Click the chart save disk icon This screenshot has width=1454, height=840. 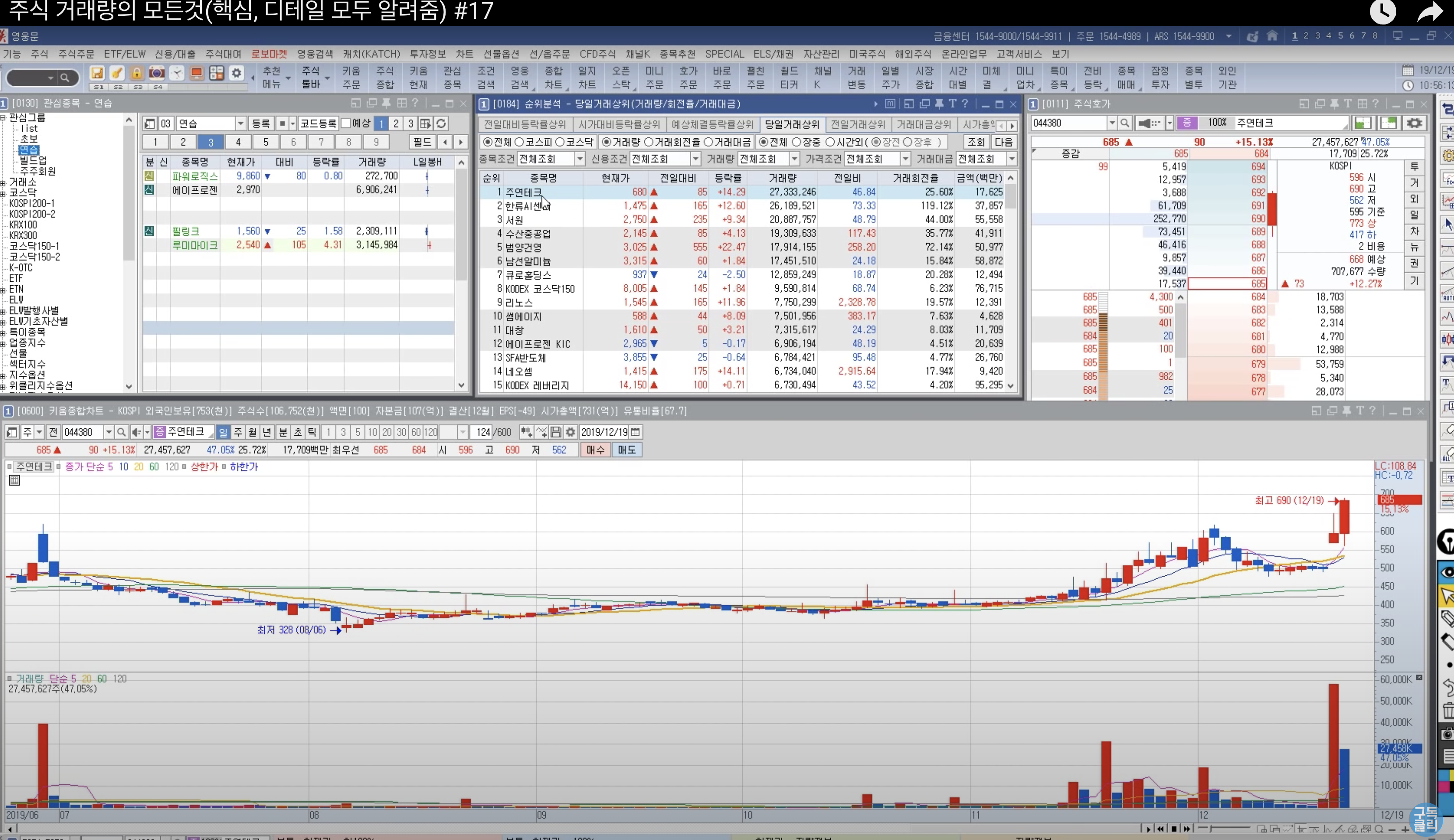(x=555, y=432)
